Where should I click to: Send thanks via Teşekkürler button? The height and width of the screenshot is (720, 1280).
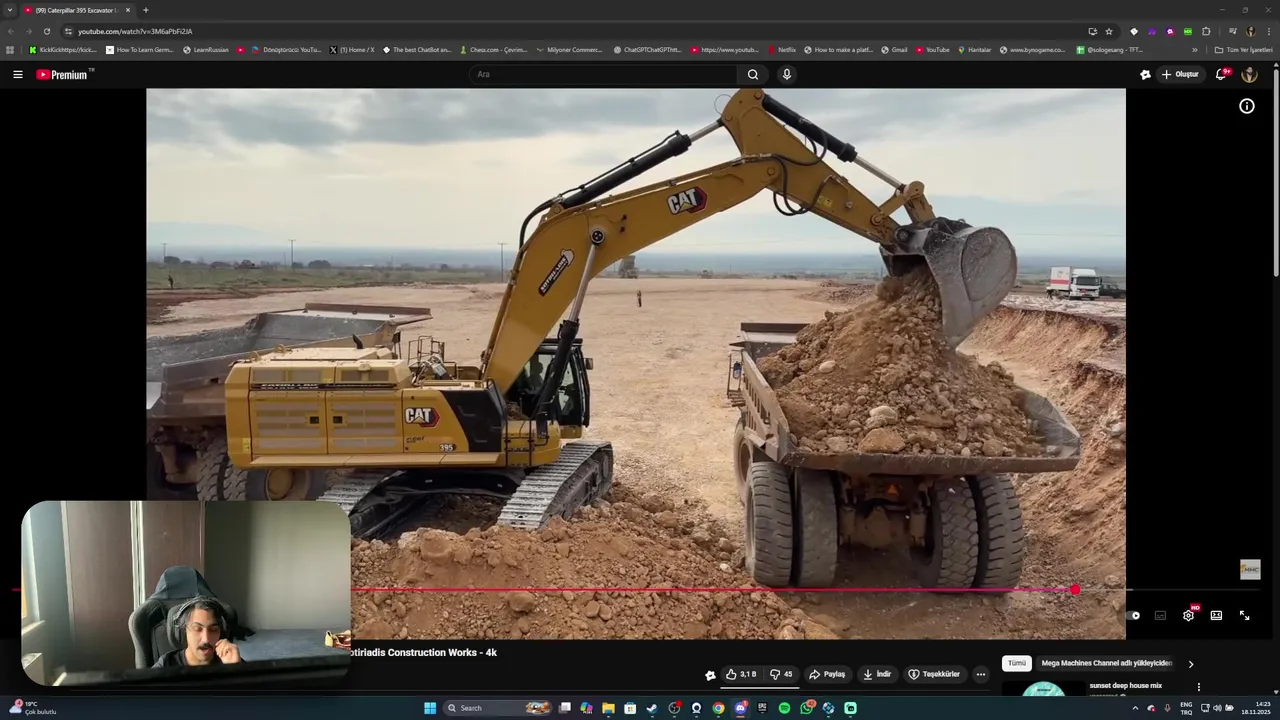(934, 674)
